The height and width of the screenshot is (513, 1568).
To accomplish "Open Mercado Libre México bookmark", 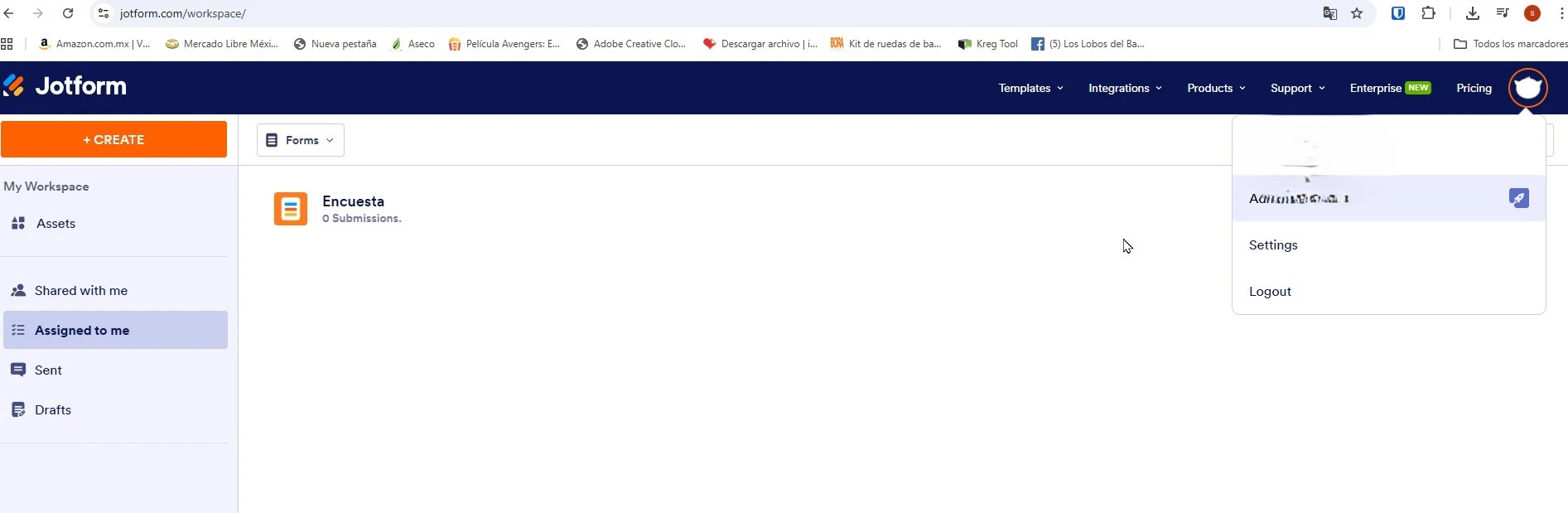I will [221, 44].
